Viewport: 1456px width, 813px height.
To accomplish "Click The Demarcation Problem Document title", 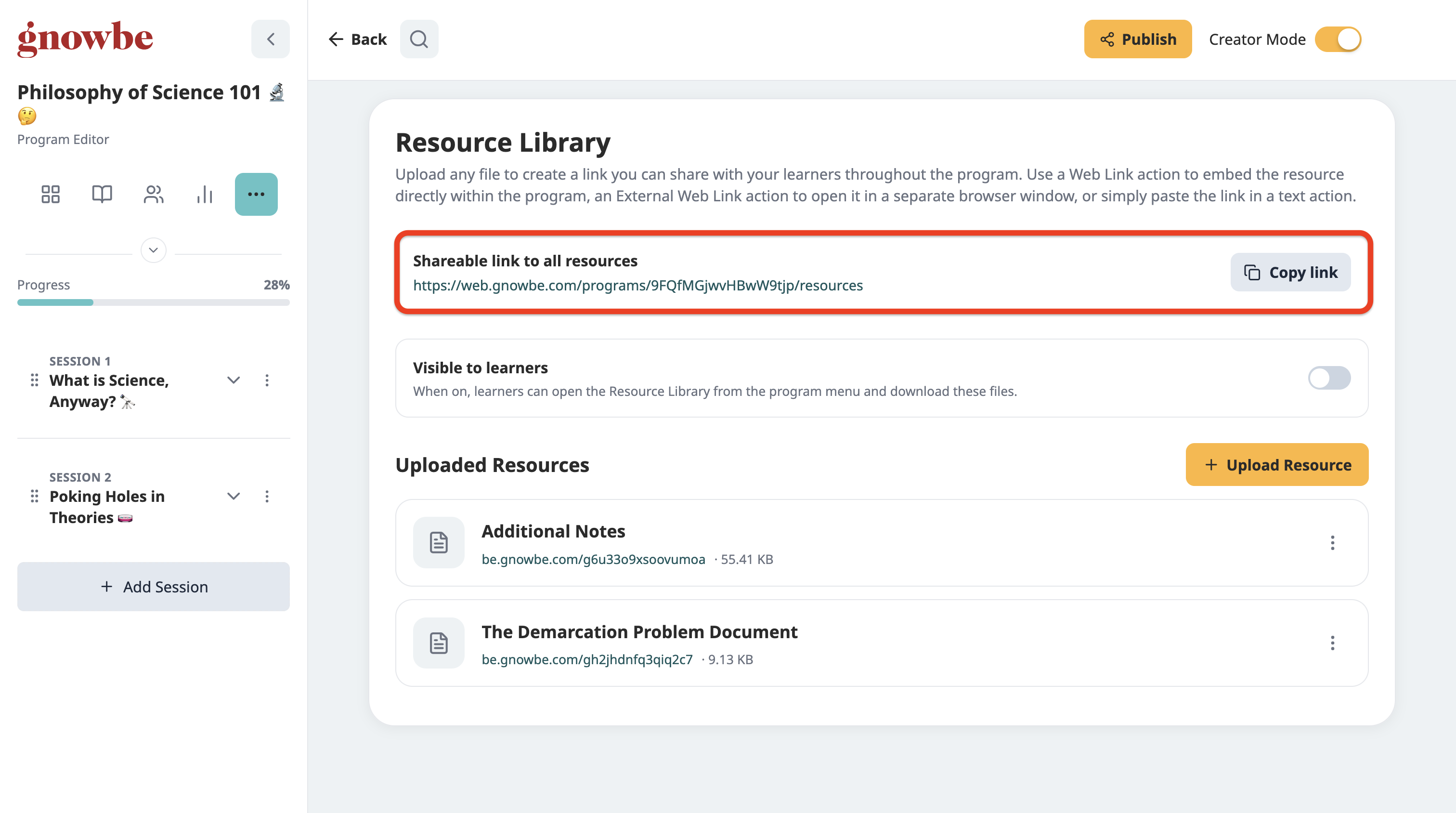I will (x=639, y=632).
